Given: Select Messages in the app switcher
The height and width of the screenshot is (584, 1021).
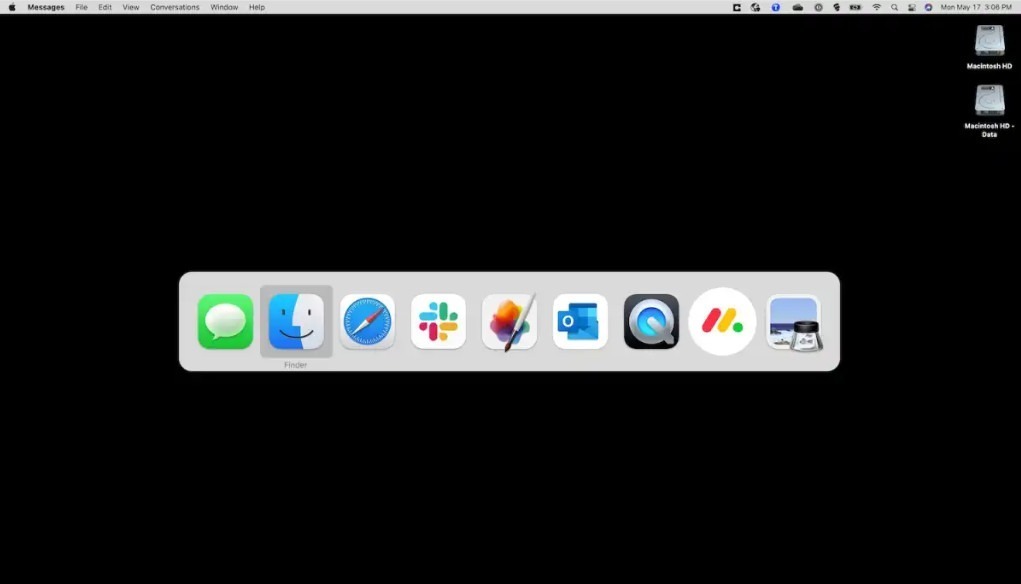Looking at the screenshot, I should point(225,322).
